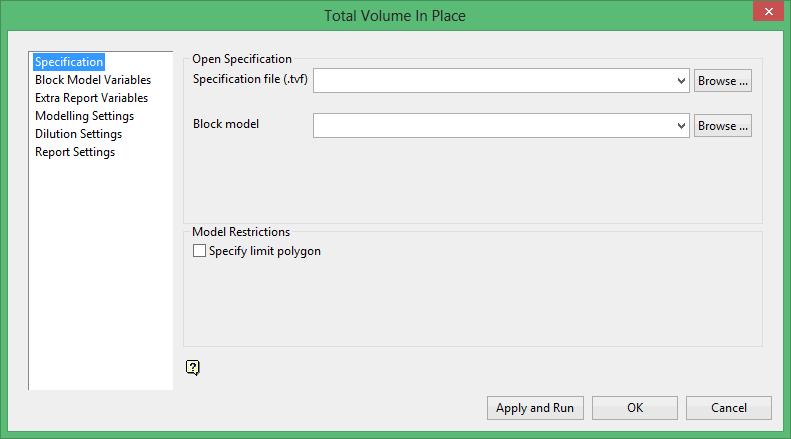Click the yellow help question mark icon
The height and width of the screenshot is (439, 791).
coord(193,367)
